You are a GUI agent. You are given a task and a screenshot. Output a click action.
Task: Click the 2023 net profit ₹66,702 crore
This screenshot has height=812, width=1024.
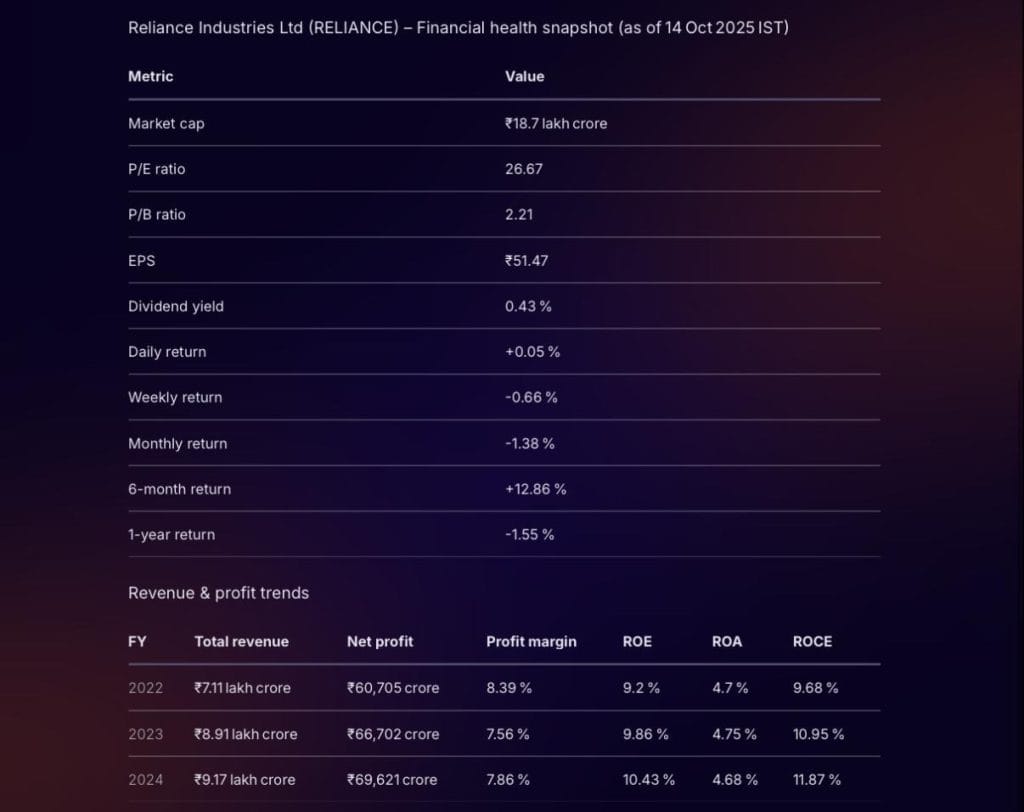393,734
